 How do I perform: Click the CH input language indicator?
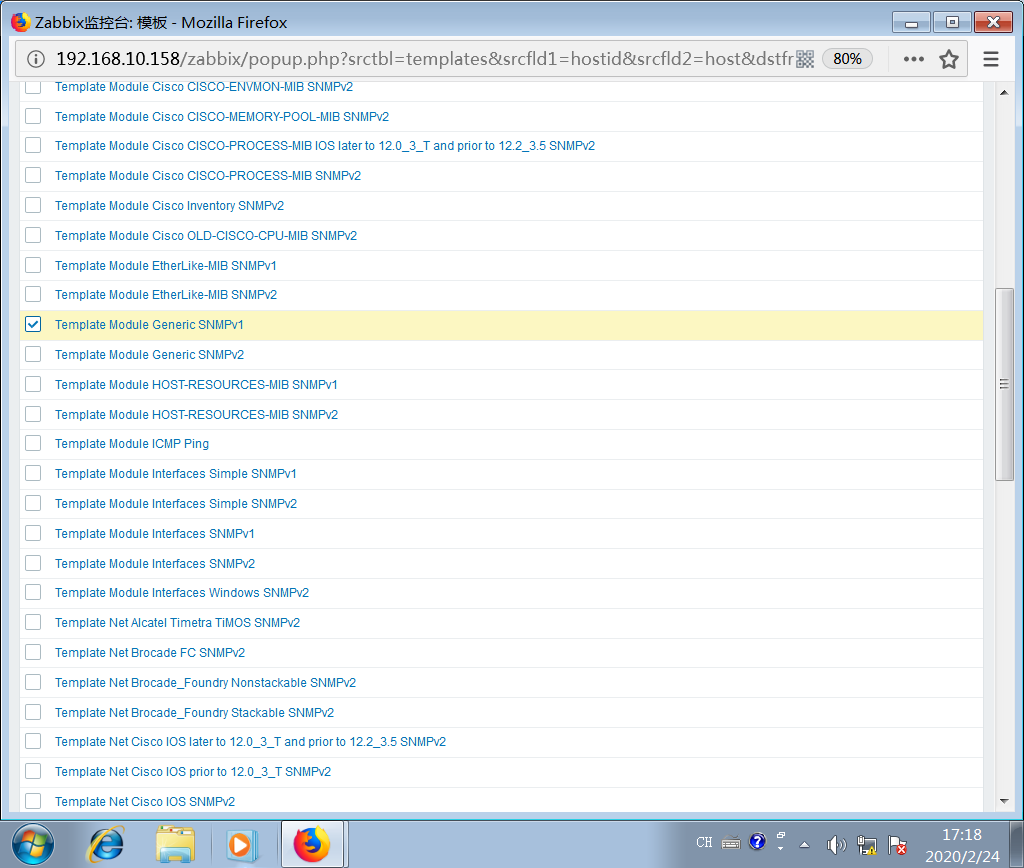click(704, 843)
